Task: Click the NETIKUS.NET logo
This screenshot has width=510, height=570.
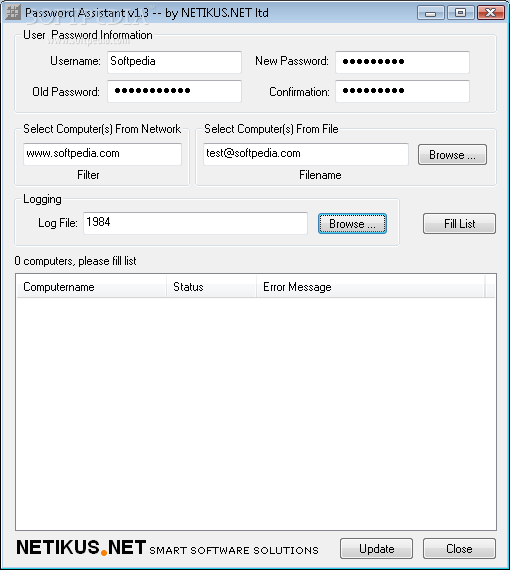Action: coord(167,548)
